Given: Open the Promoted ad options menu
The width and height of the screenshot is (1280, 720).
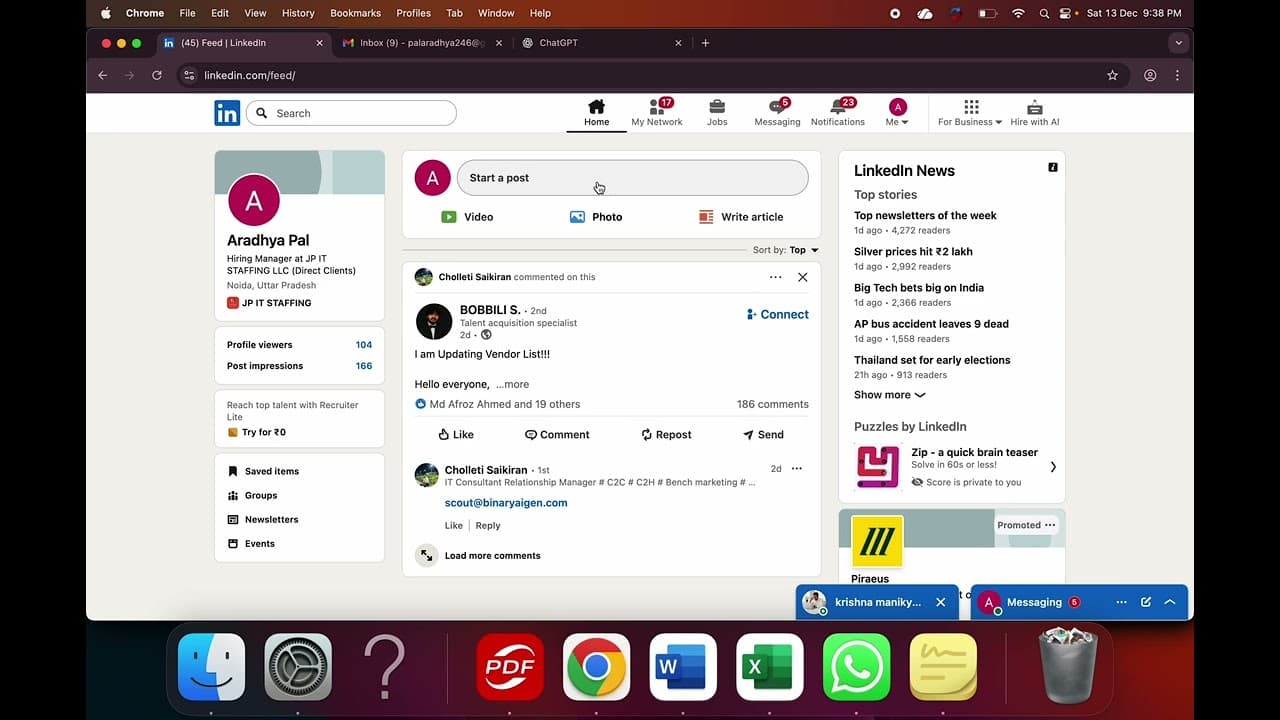Looking at the screenshot, I should (1050, 525).
